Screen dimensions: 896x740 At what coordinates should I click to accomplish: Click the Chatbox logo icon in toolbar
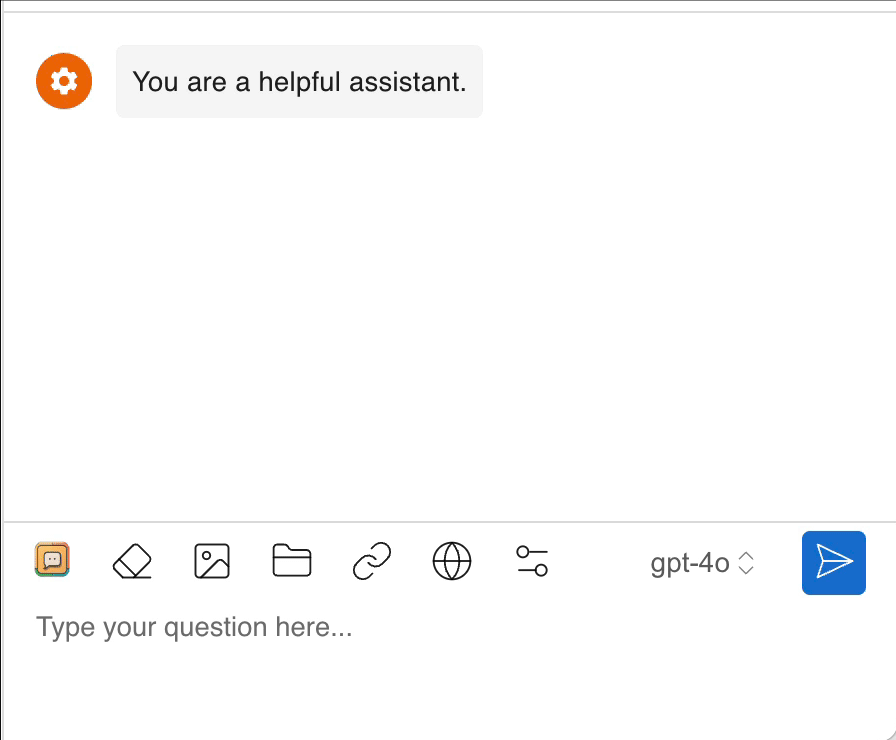pos(52,560)
